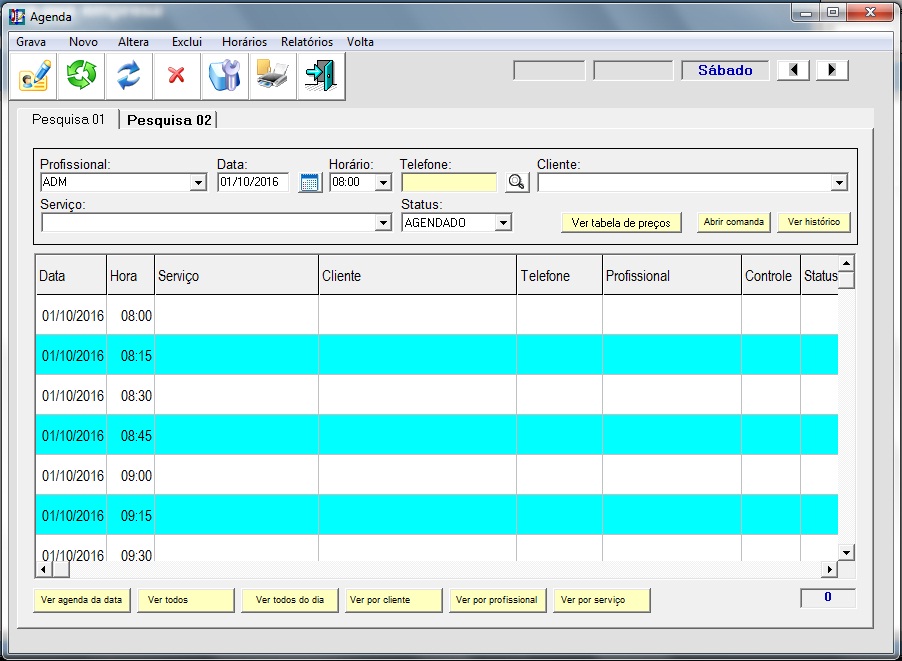The width and height of the screenshot is (902, 661).
Task: Open the calendar date picker icon
Action: [310, 182]
